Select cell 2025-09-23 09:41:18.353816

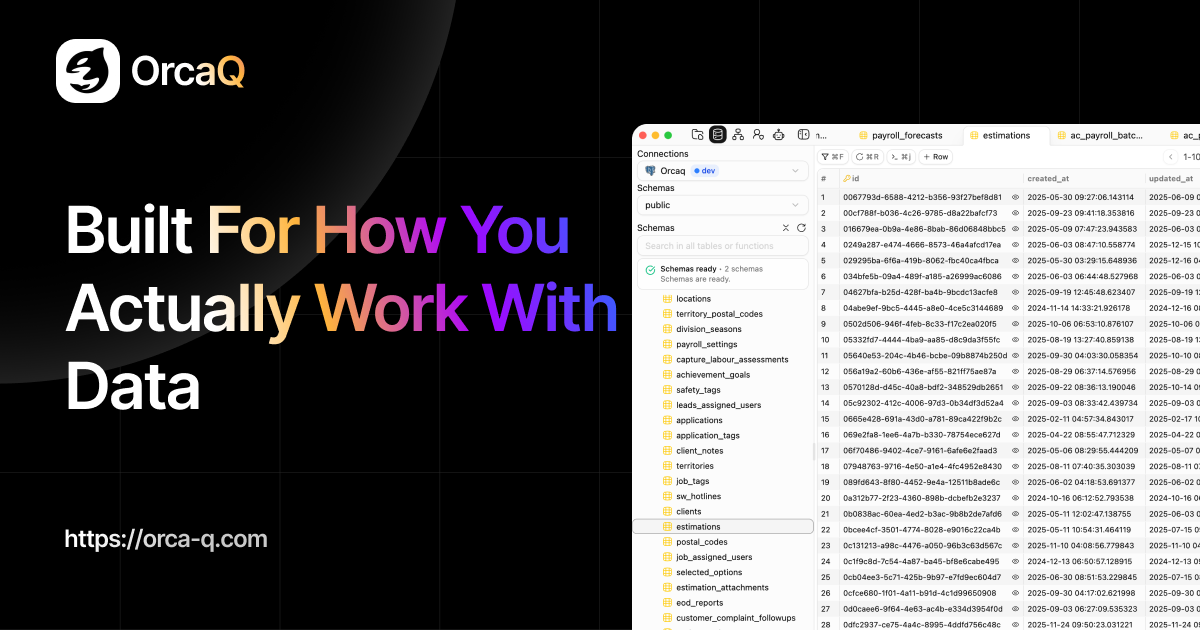point(1081,213)
